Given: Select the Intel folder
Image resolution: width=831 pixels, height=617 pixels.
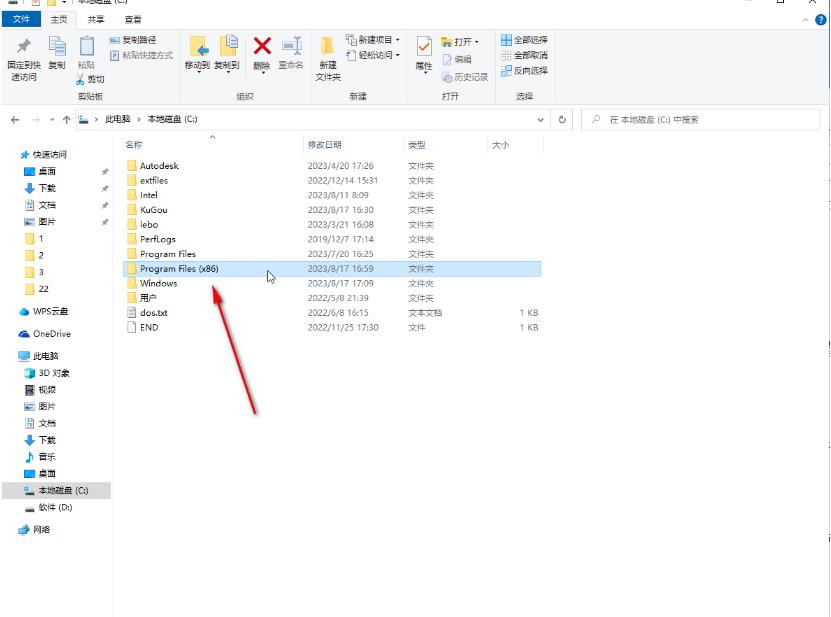Looking at the screenshot, I should pyautogui.click(x=332, y=196).
